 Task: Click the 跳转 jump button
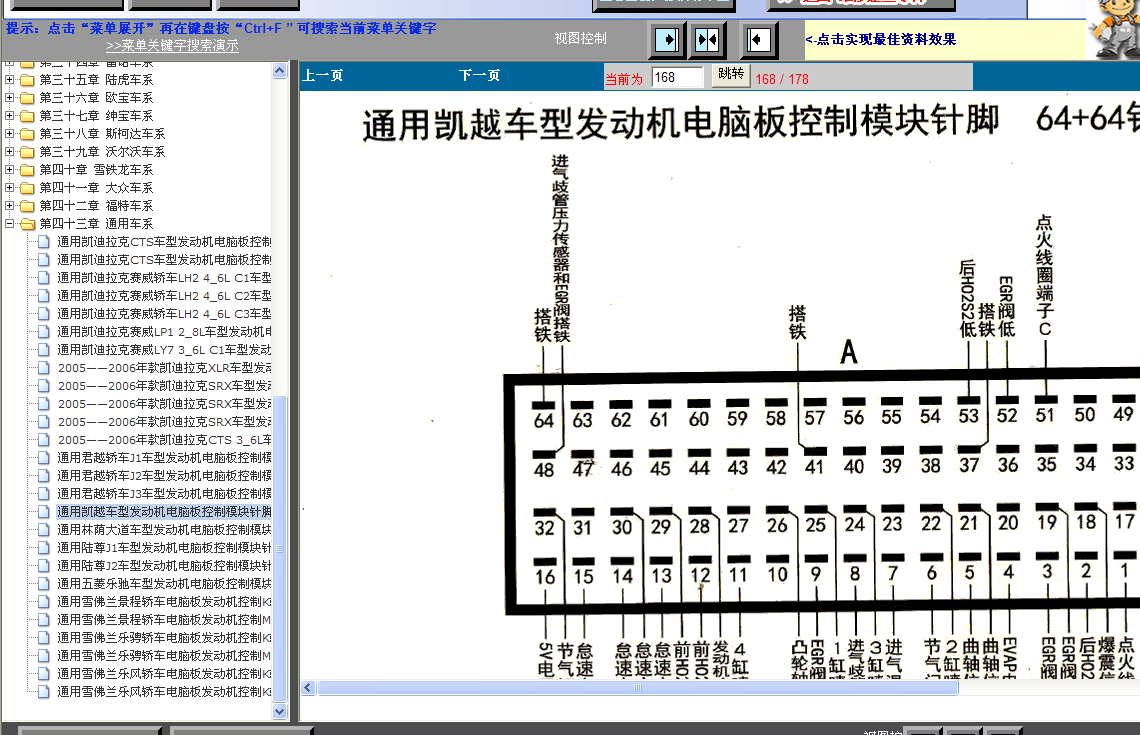(731, 74)
